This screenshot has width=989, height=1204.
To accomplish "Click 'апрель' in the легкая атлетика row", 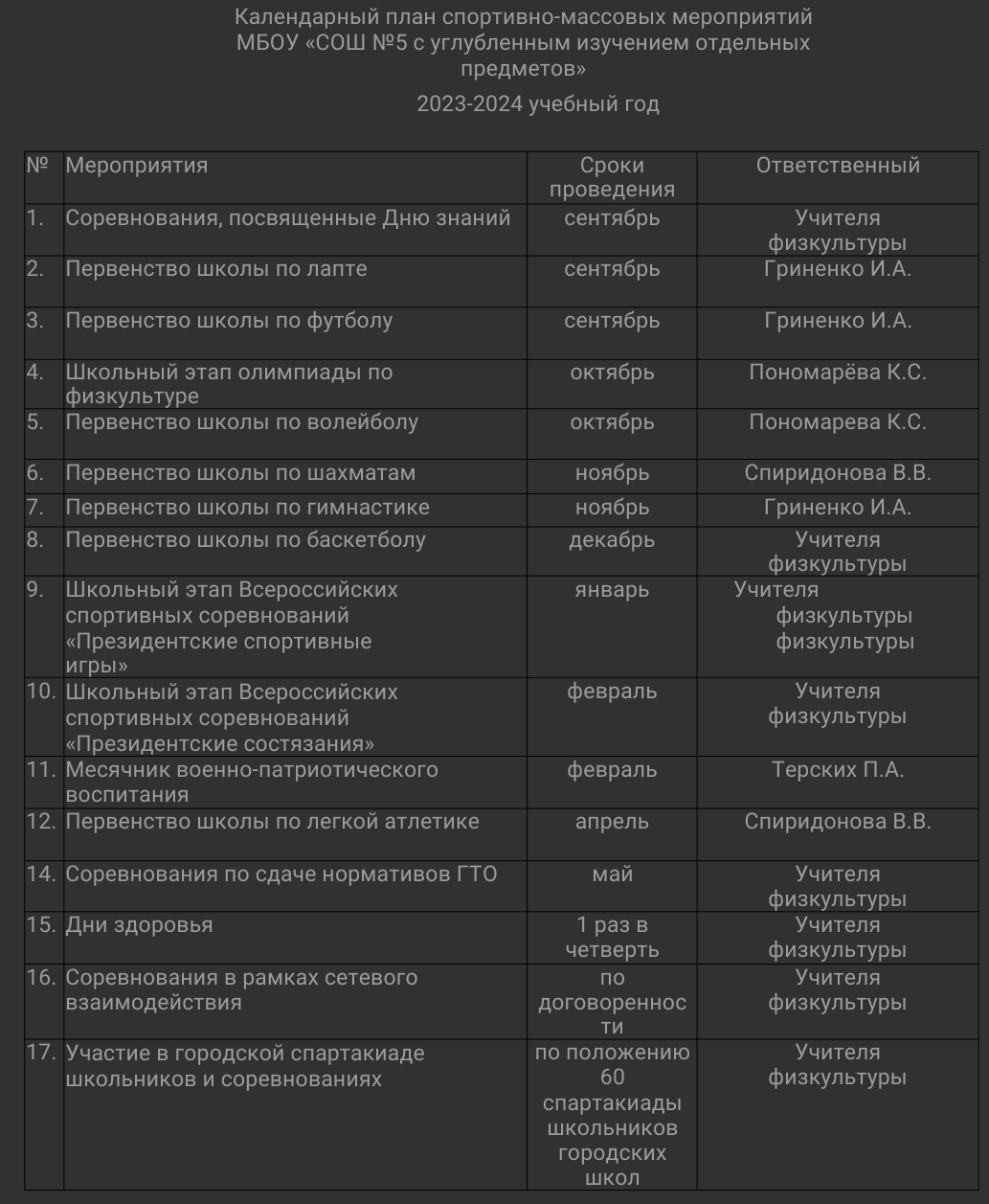I will [x=612, y=822].
